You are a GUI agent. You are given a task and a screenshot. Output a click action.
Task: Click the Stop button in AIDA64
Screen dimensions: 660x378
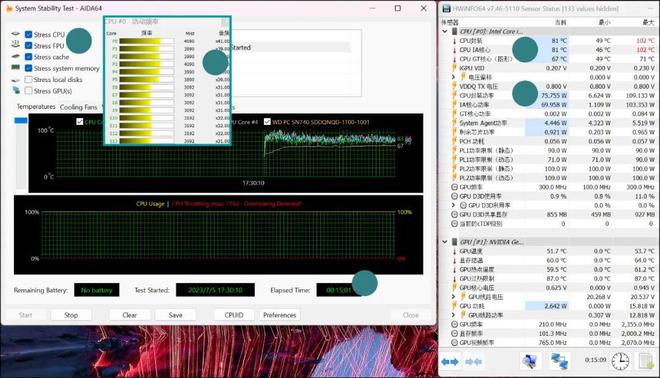(71, 315)
